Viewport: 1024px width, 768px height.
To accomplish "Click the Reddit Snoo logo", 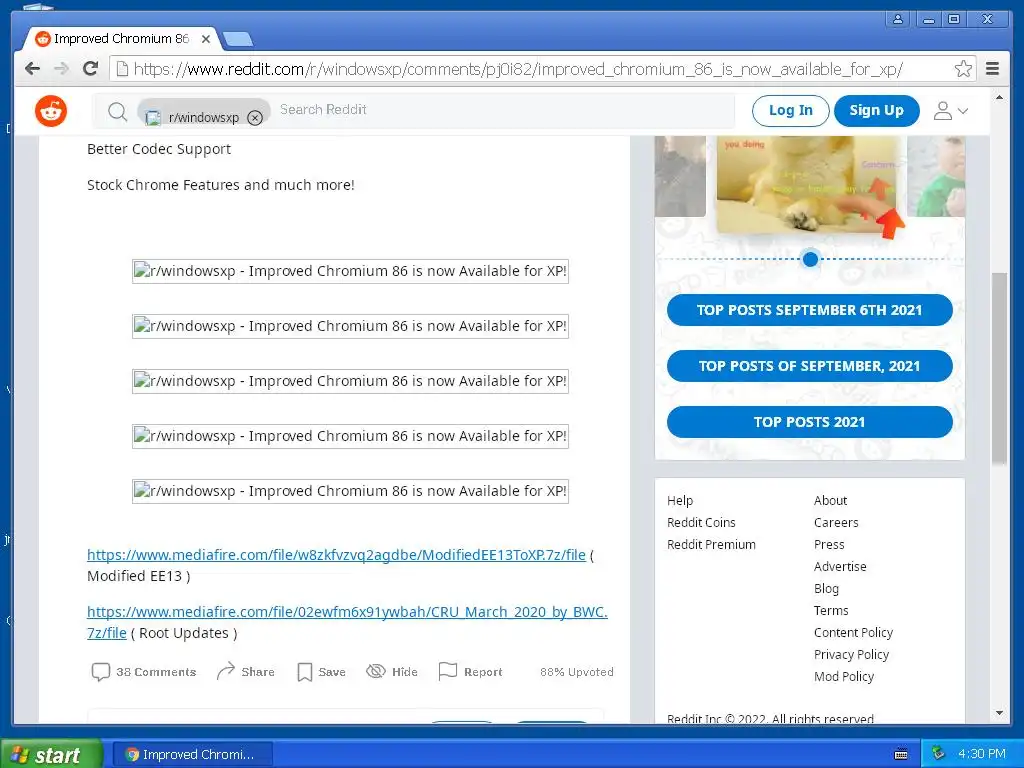I will (x=51, y=111).
